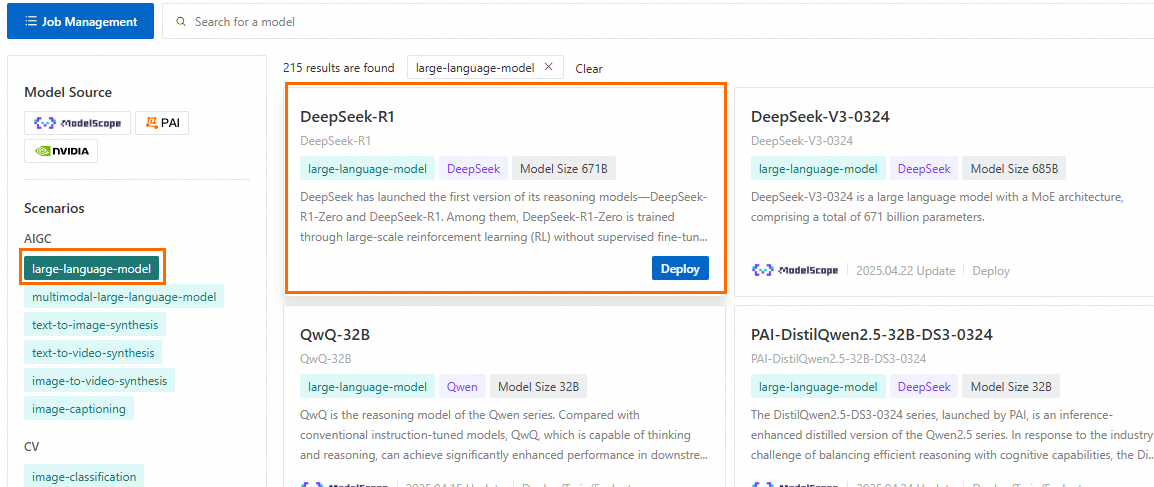Click the list icon in Job Management
This screenshot has height=487, width=1154.
pos(31,21)
